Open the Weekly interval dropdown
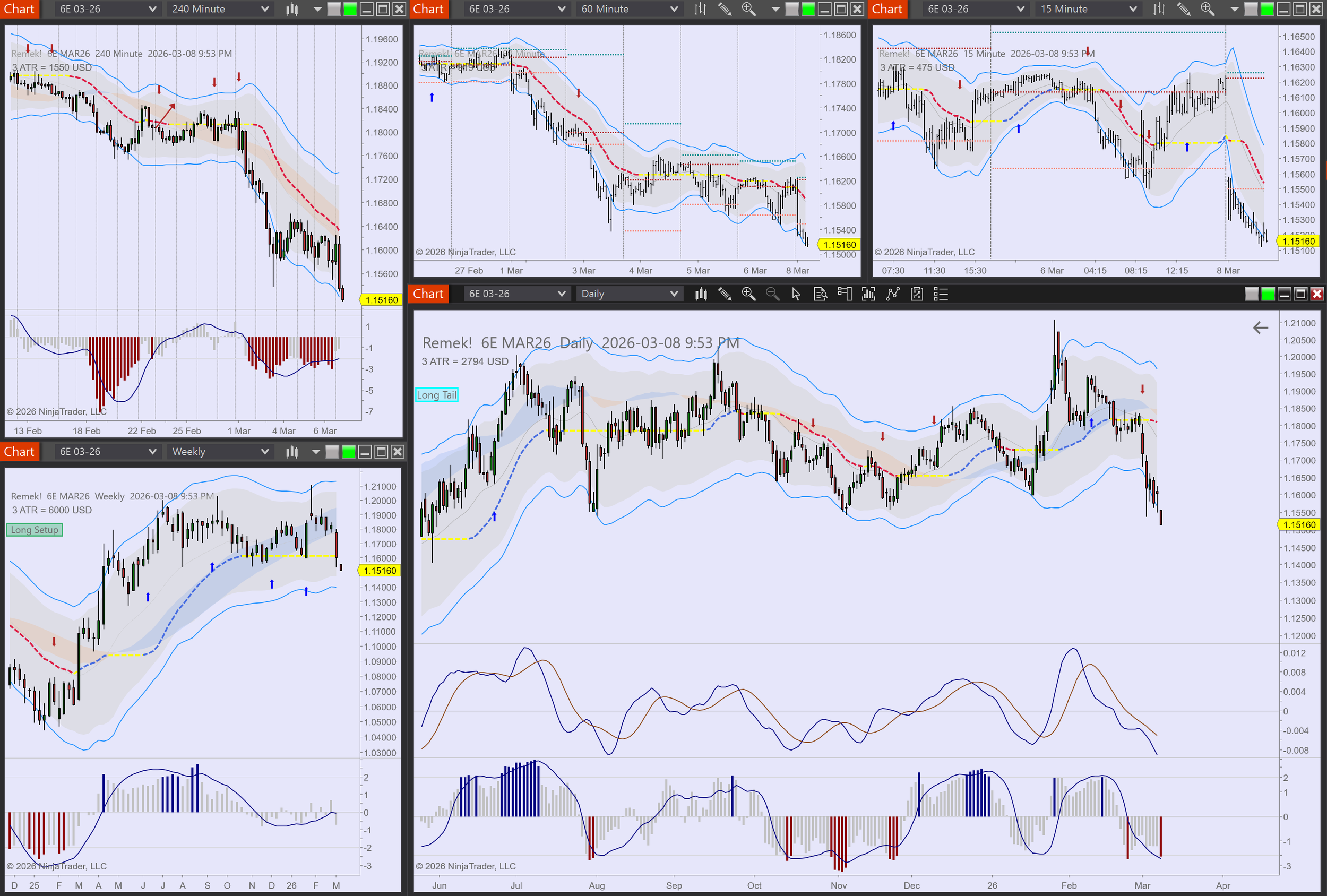 (220, 452)
